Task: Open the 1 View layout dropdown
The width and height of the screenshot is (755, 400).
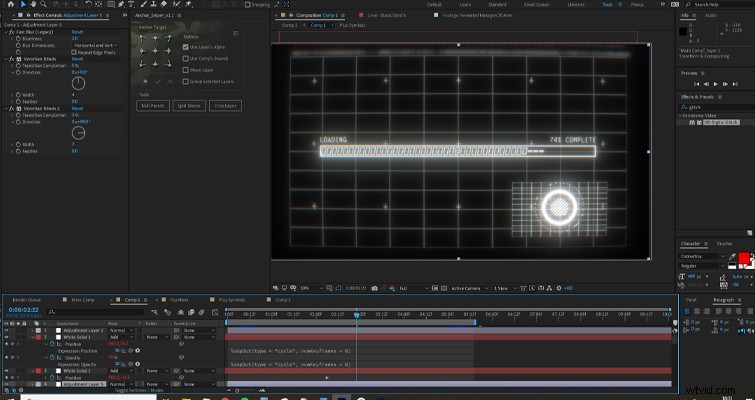Action: pos(505,288)
